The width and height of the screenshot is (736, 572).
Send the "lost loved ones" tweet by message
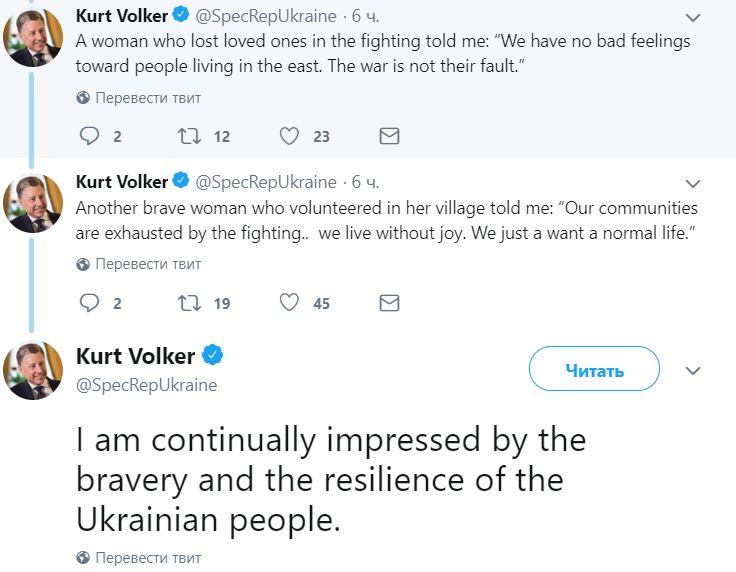point(389,136)
